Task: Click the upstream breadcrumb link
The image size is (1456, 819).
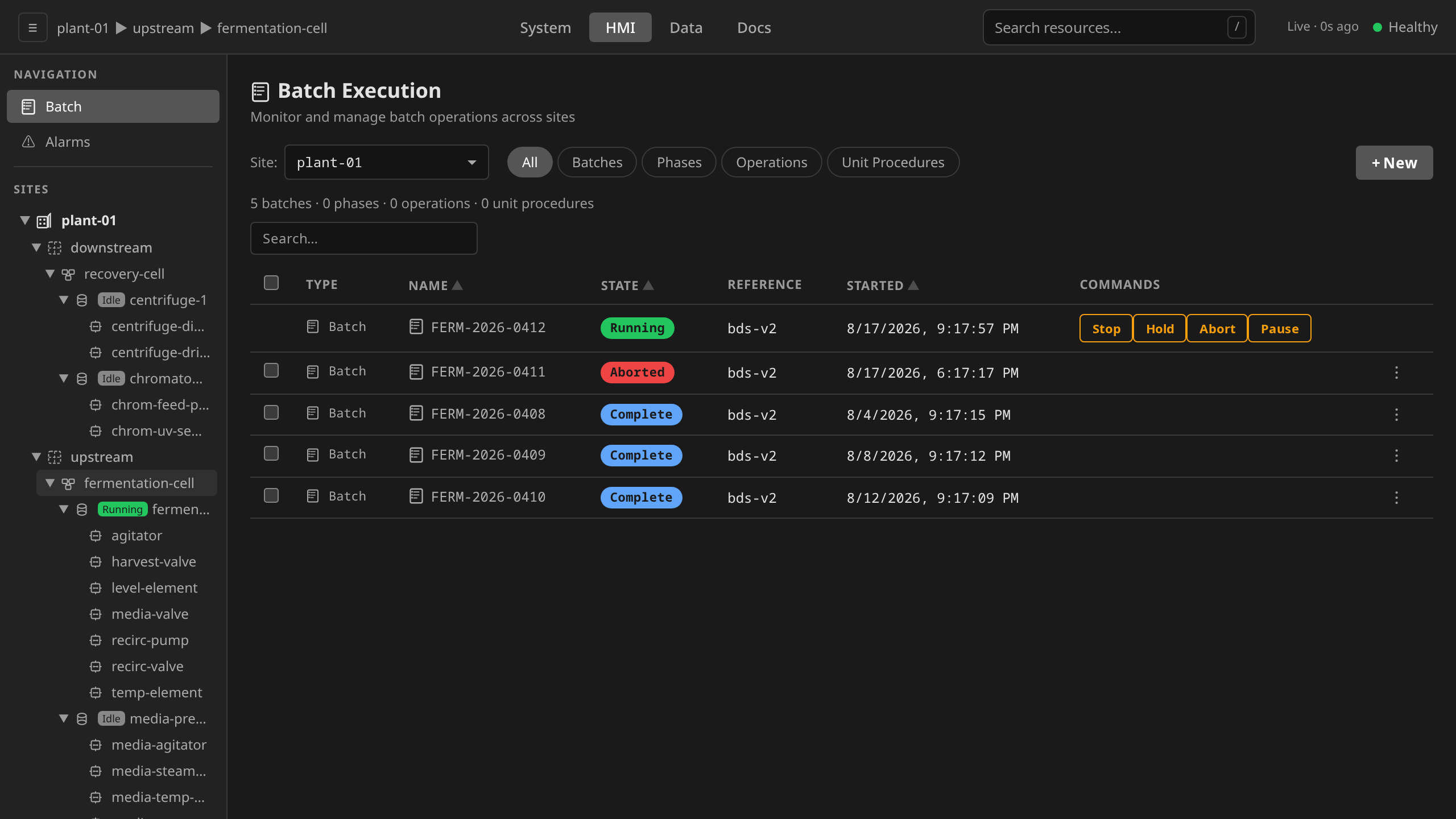Action: (x=163, y=28)
